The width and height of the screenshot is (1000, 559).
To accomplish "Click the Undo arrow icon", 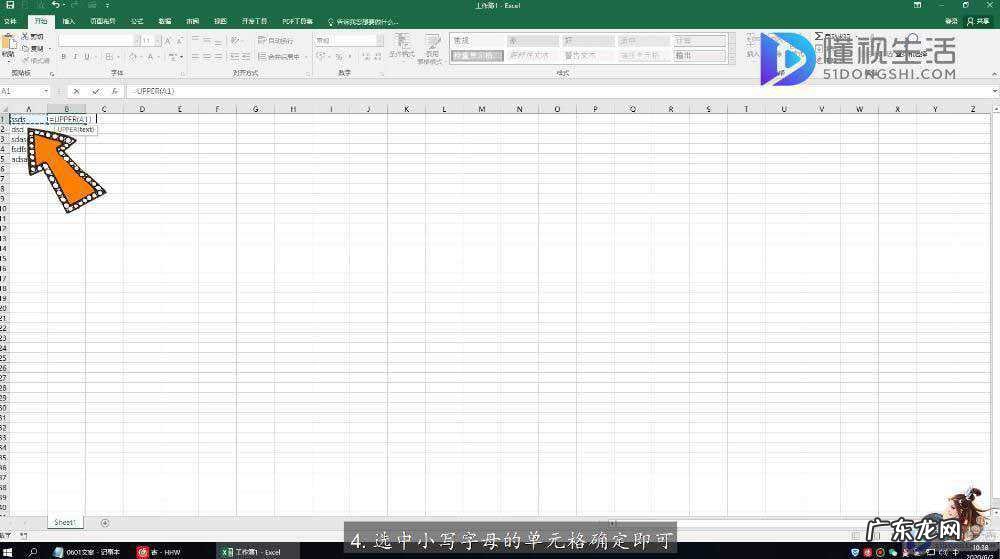I will (54, 6).
